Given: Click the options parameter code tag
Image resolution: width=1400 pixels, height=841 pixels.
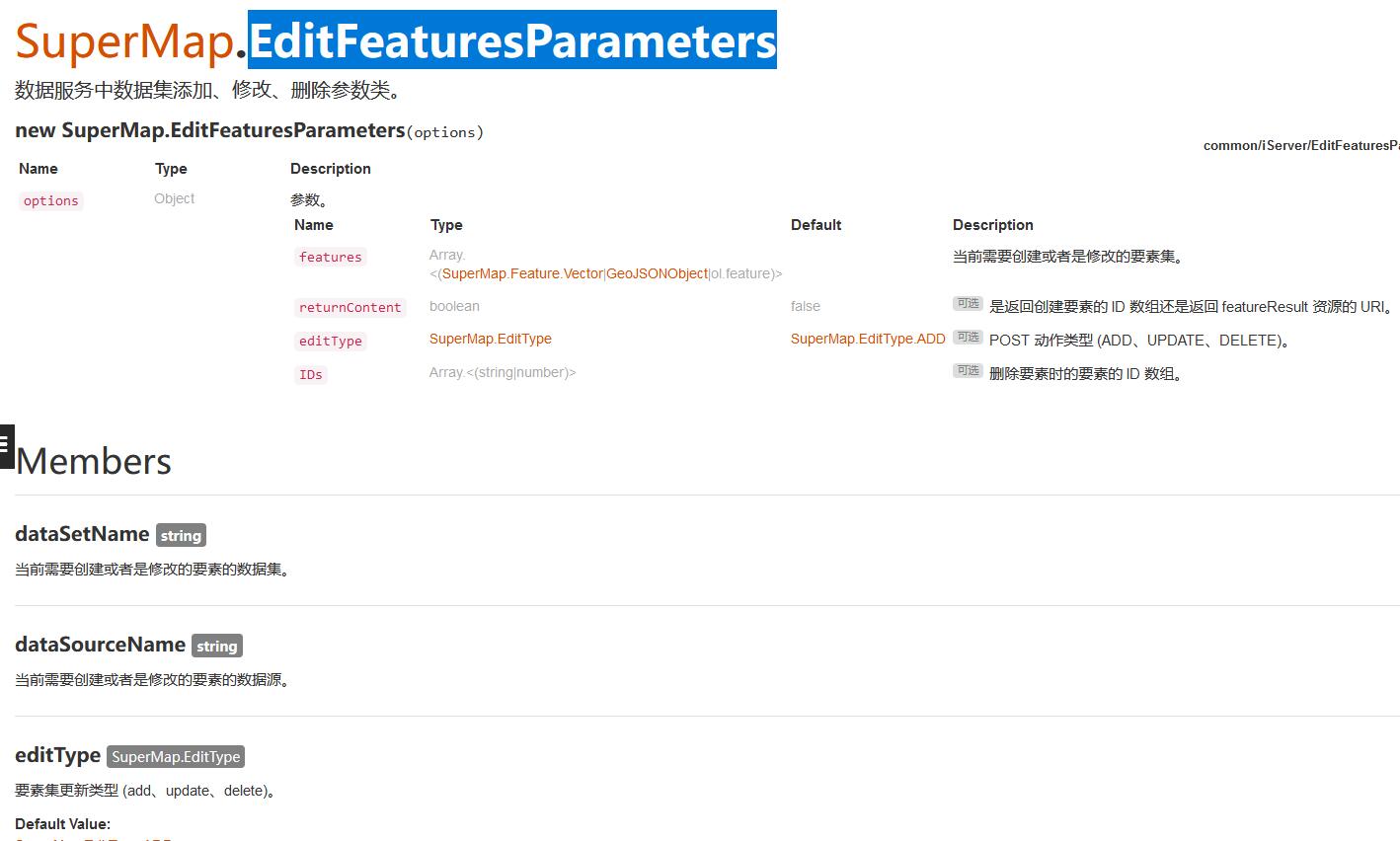Looking at the screenshot, I should (x=51, y=200).
